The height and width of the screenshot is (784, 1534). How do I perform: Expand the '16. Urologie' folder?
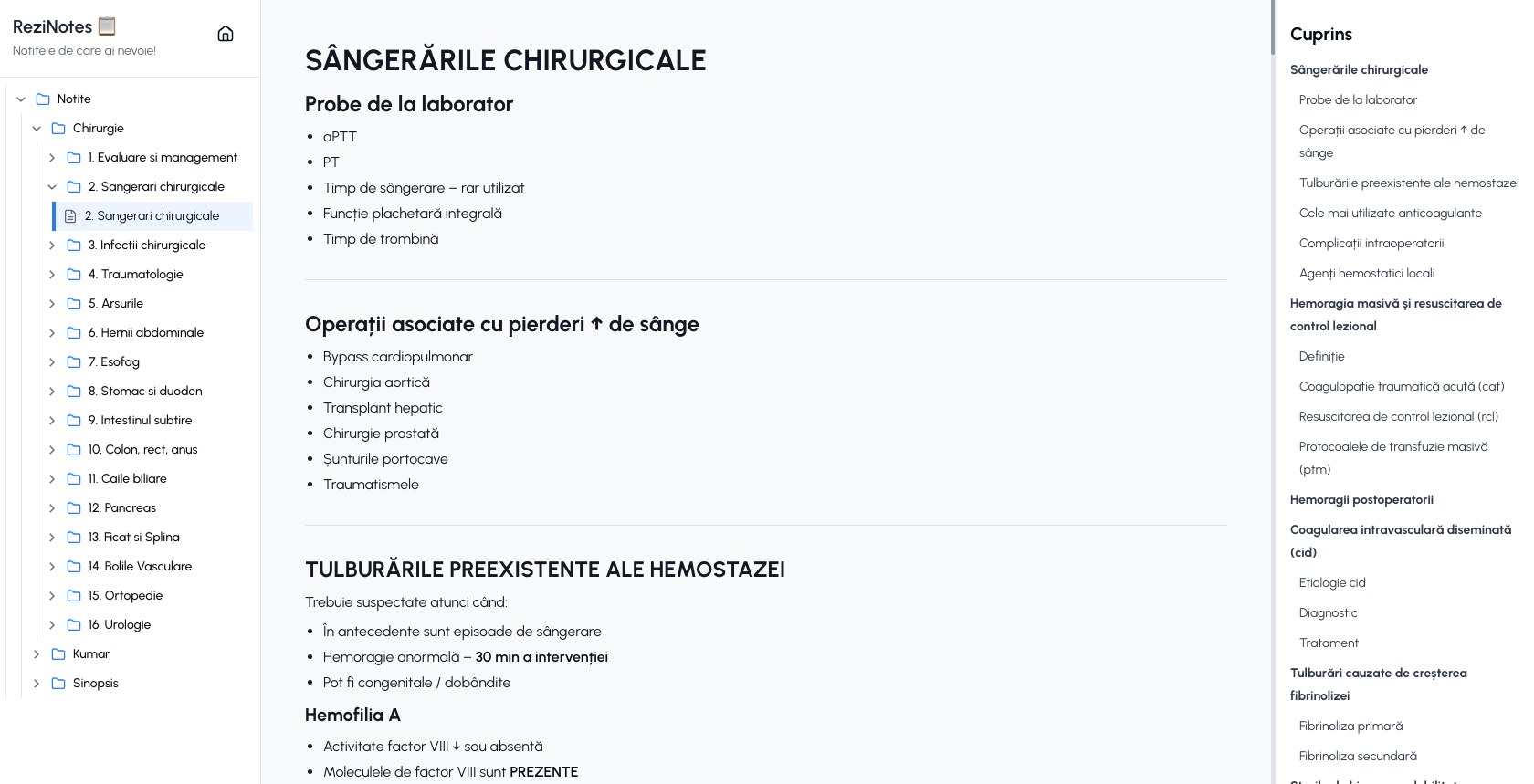click(x=52, y=624)
